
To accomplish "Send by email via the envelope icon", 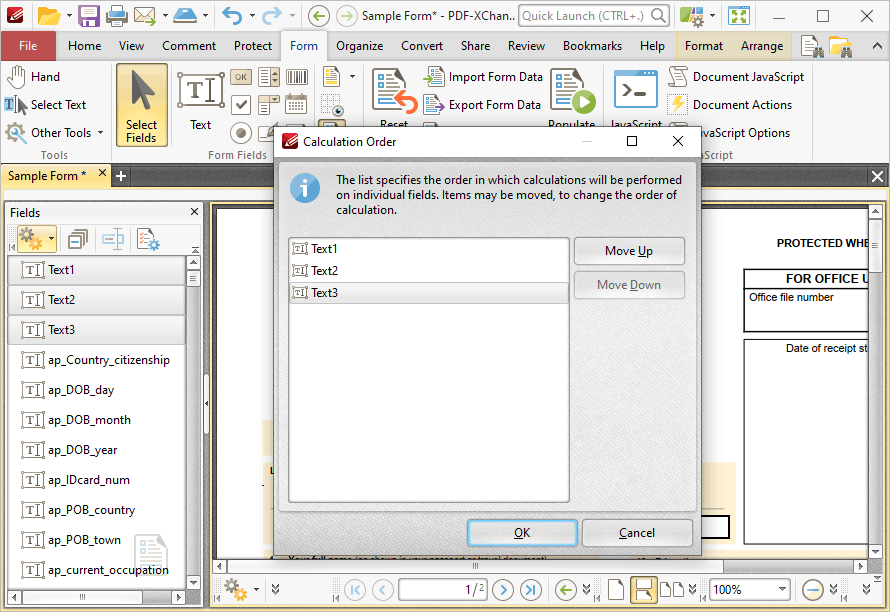I will coord(145,16).
